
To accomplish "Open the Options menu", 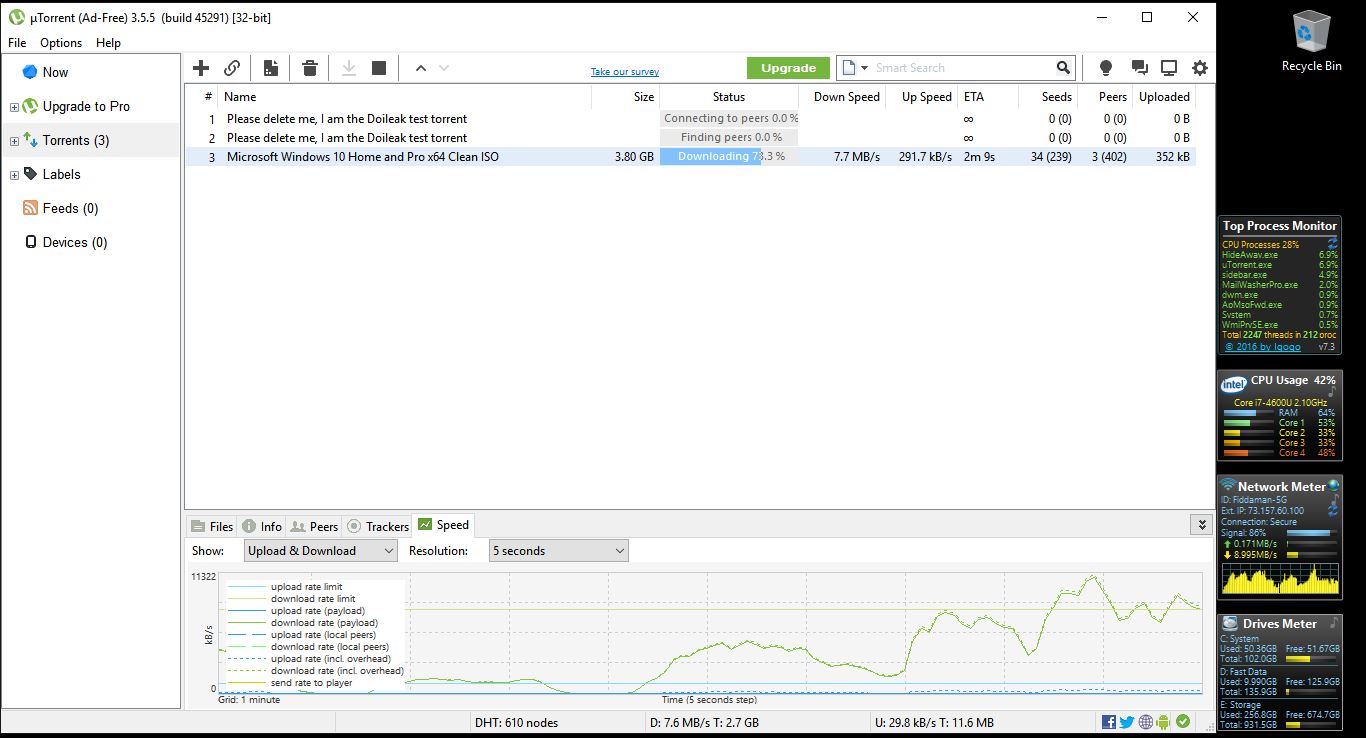I will pos(61,43).
